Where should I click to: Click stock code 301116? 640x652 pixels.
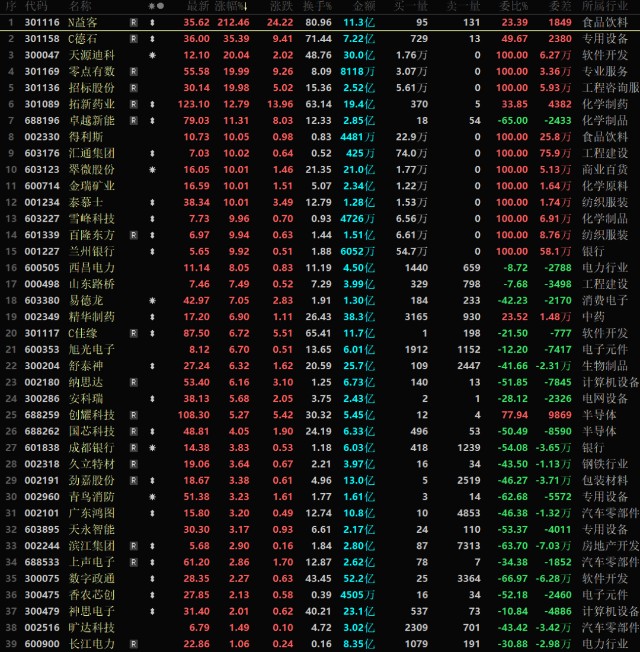pyautogui.click(x=42, y=22)
